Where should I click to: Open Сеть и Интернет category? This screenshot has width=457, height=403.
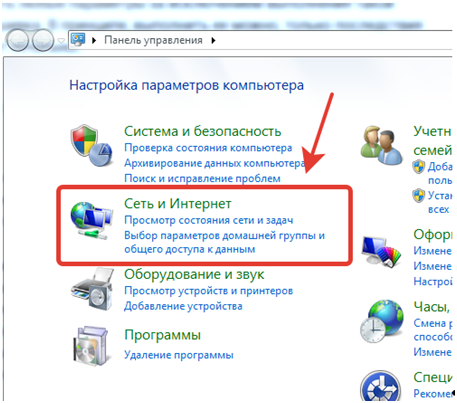(x=178, y=203)
